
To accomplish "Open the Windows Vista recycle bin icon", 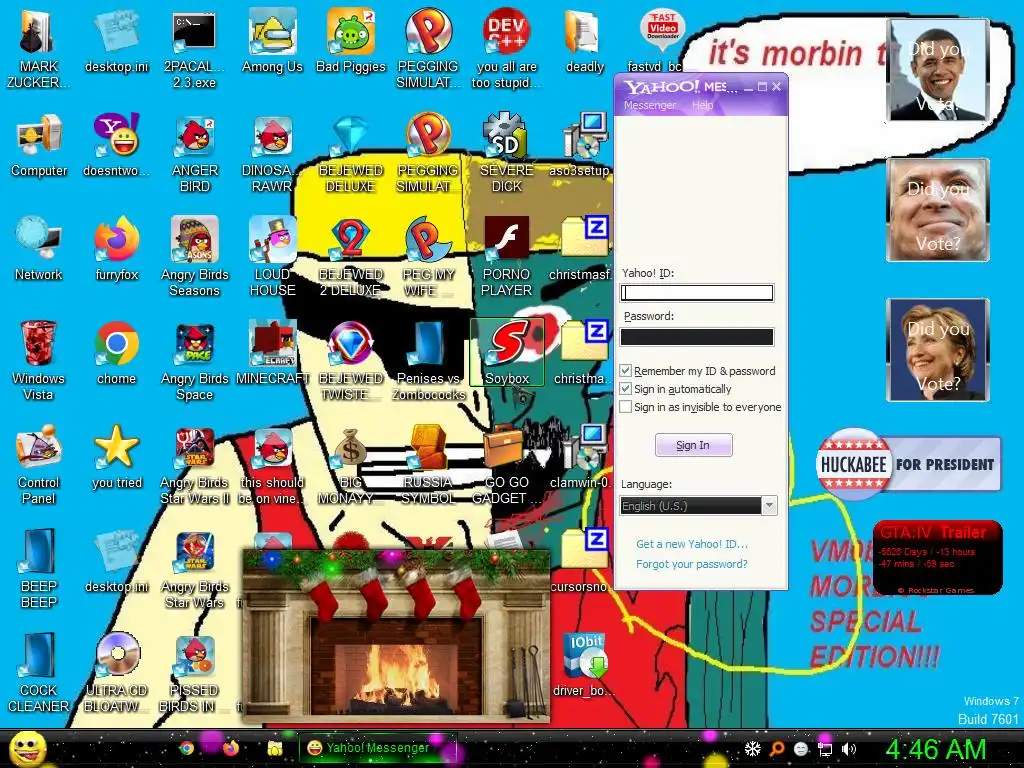I will [39, 361].
